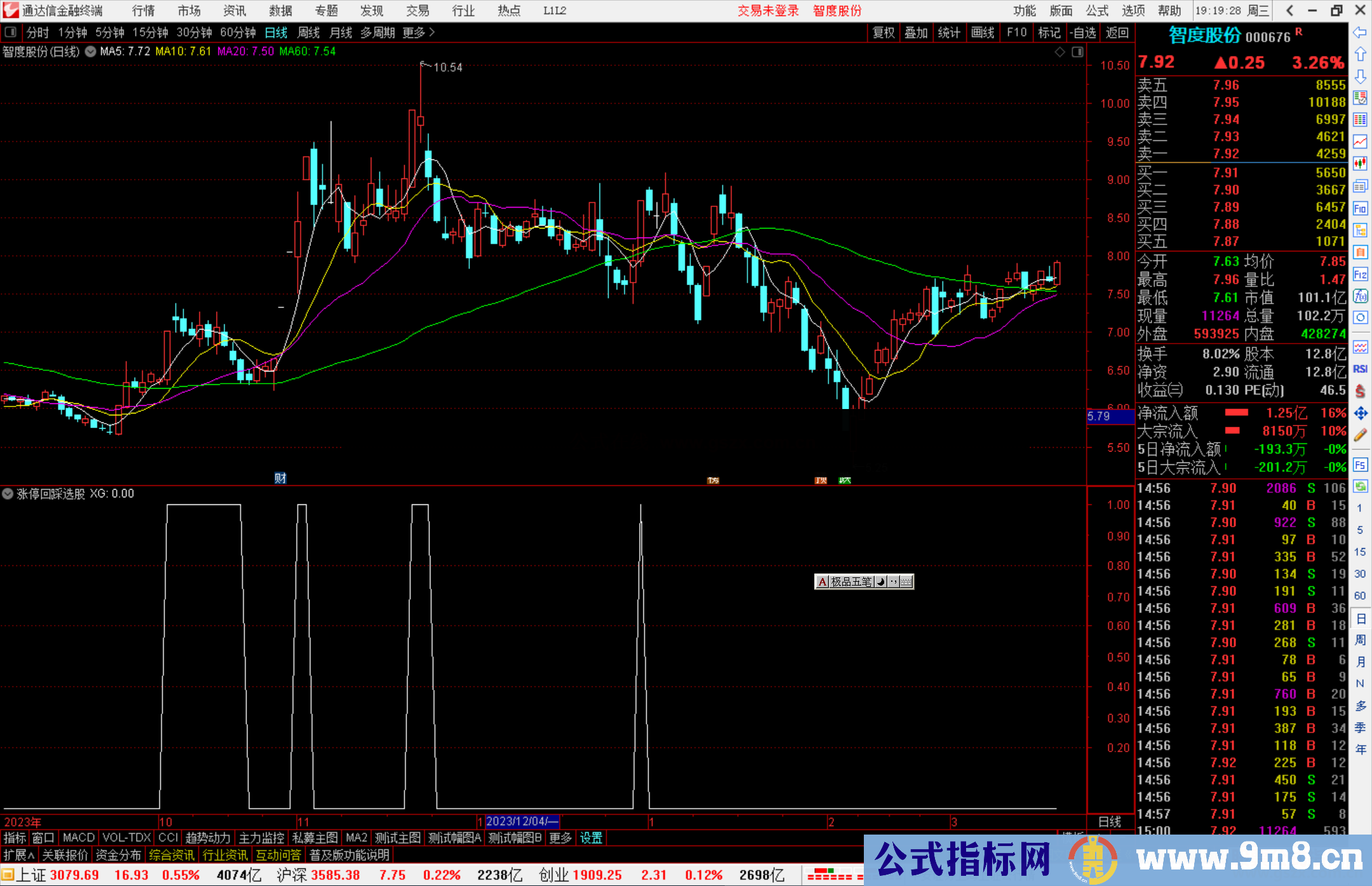Select 周线 weekly chart period
1372x886 pixels.
[309, 32]
